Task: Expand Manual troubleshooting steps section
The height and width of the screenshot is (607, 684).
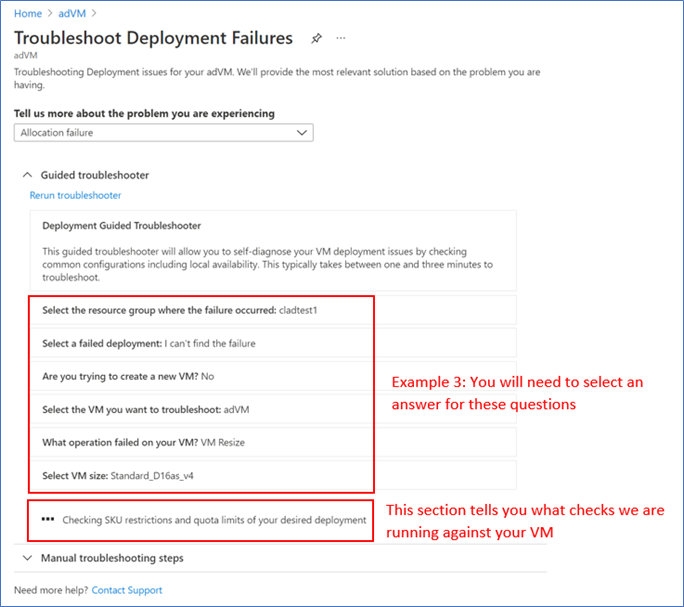Action: [x=112, y=558]
